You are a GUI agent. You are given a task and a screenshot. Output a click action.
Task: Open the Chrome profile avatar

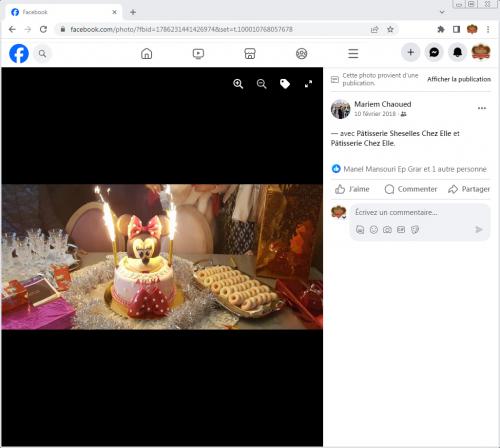pyautogui.click(x=472, y=29)
